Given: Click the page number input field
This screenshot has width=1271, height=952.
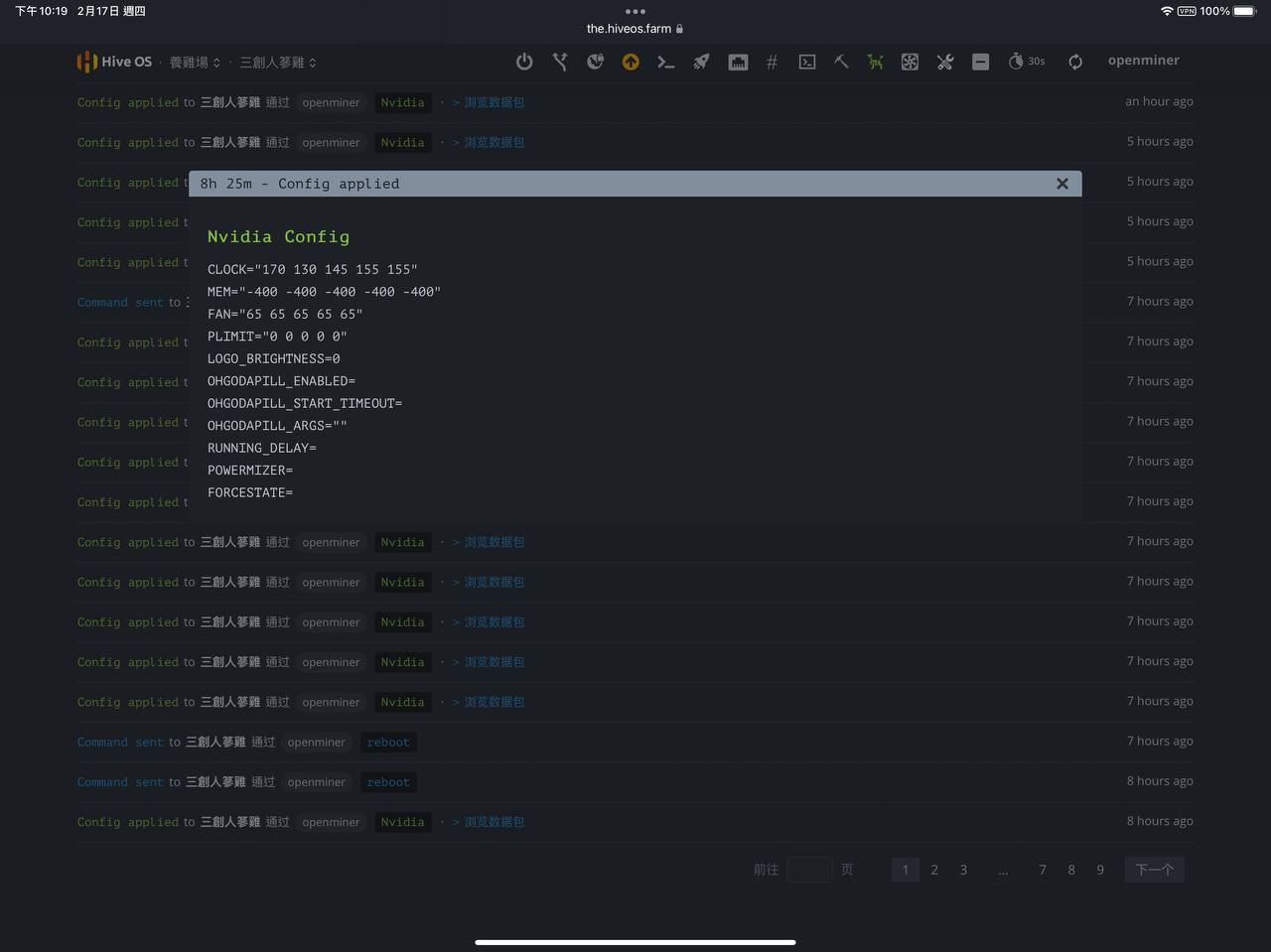Looking at the screenshot, I should pos(809,870).
